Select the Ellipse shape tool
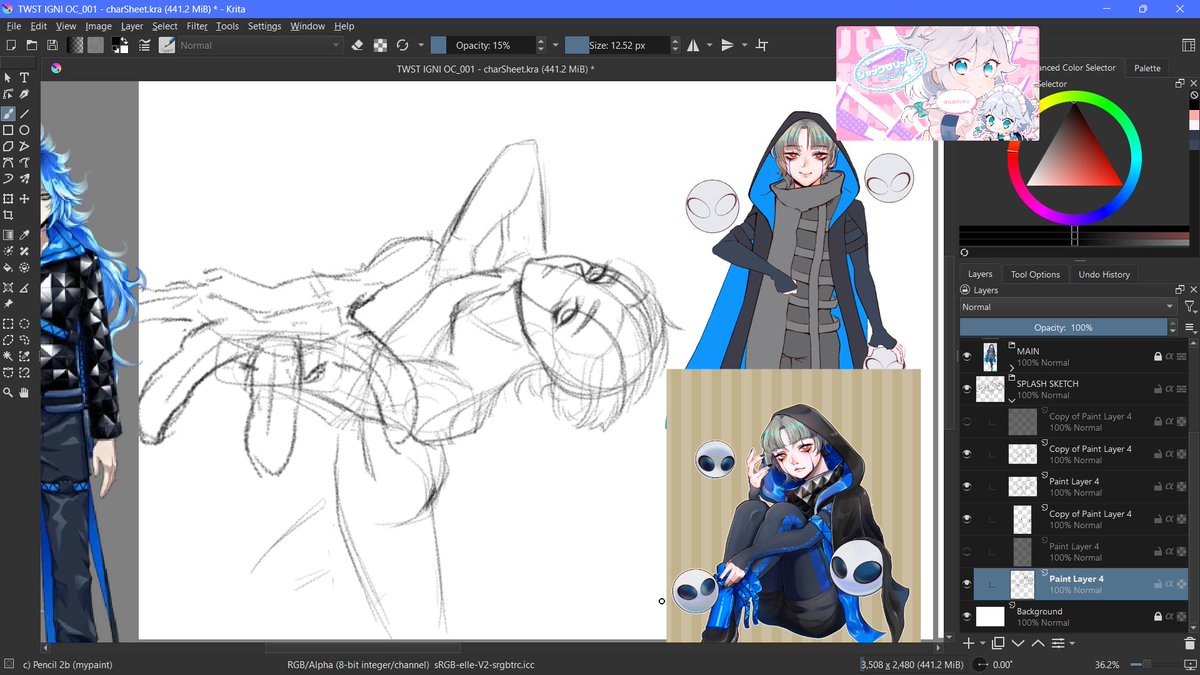The height and width of the screenshot is (675, 1200). point(25,130)
